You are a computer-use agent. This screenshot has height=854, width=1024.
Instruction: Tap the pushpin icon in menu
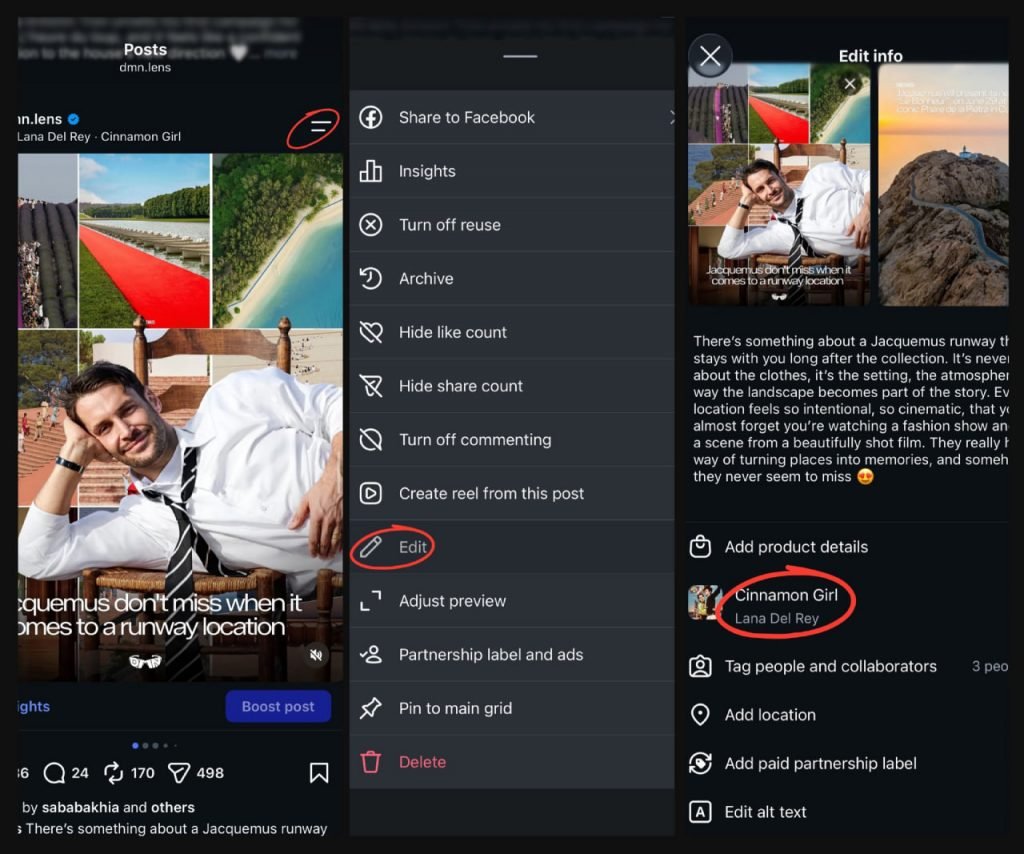click(371, 708)
